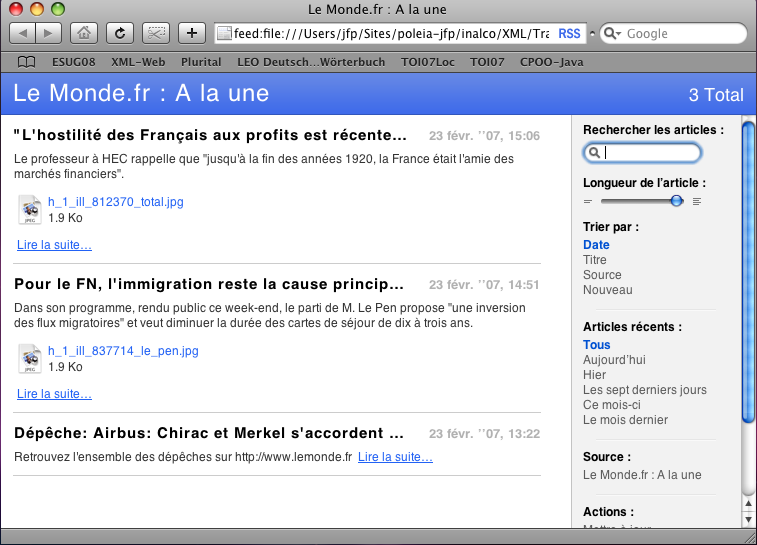Click the resize handle beside the Google search field
The image size is (757, 545).
pyautogui.click(x=592, y=34)
